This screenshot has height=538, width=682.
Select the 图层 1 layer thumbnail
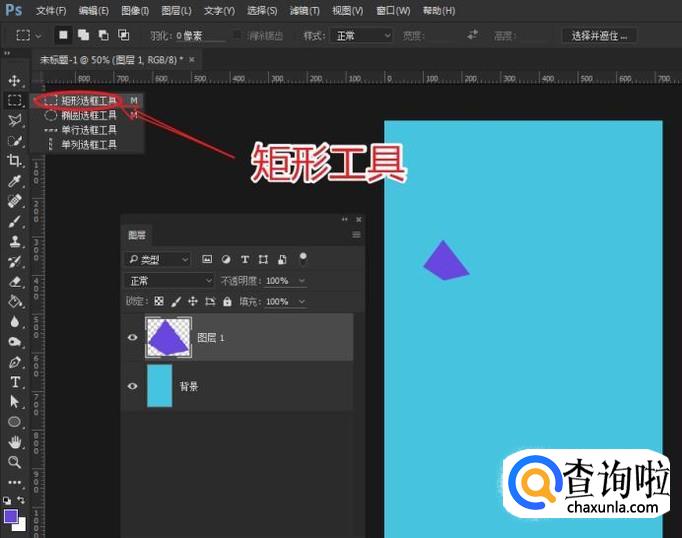click(x=166, y=337)
